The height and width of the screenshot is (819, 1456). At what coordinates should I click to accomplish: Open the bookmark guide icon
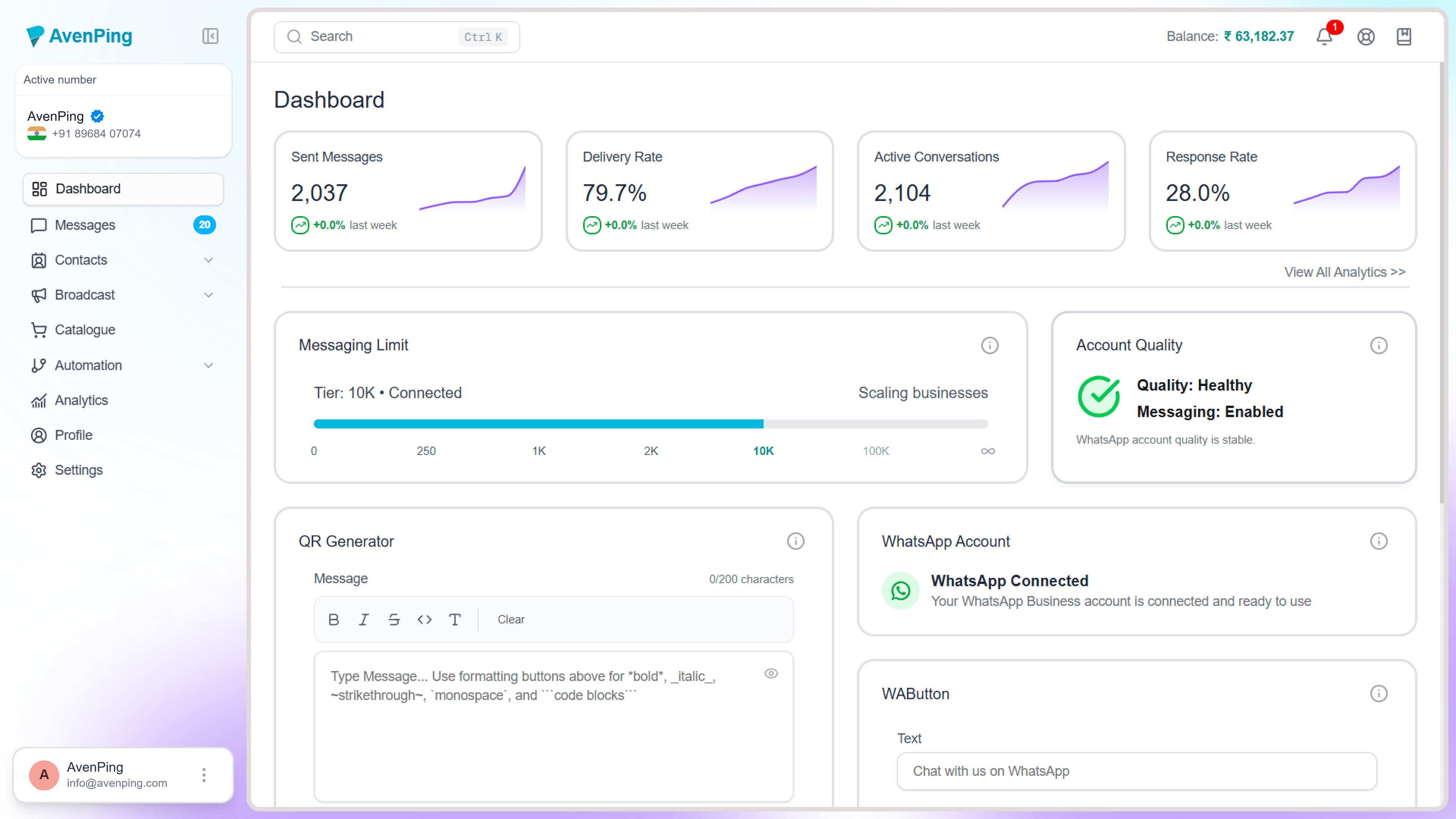tap(1404, 37)
